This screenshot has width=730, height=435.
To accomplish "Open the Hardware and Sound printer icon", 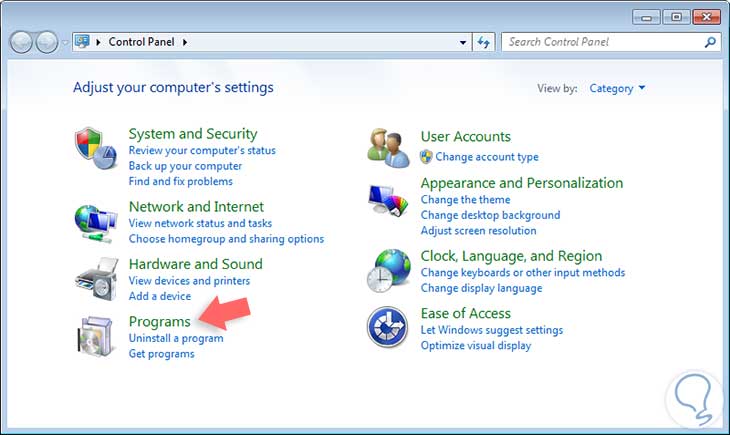I will [97, 279].
